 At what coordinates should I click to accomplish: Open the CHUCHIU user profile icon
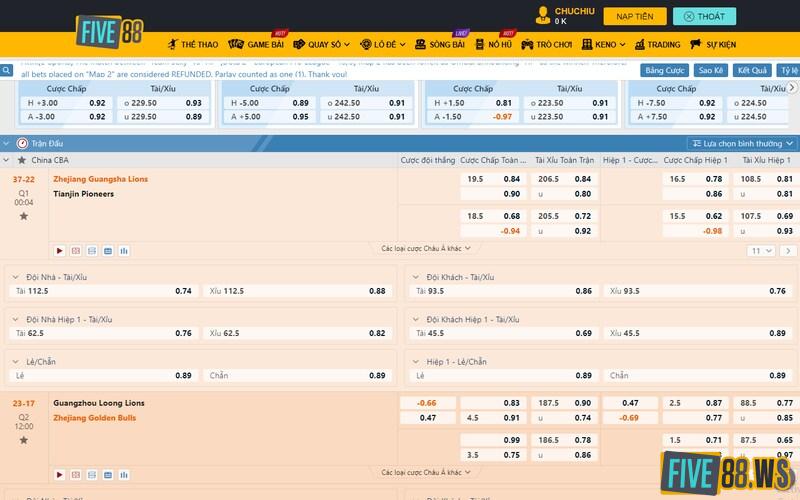point(542,15)
